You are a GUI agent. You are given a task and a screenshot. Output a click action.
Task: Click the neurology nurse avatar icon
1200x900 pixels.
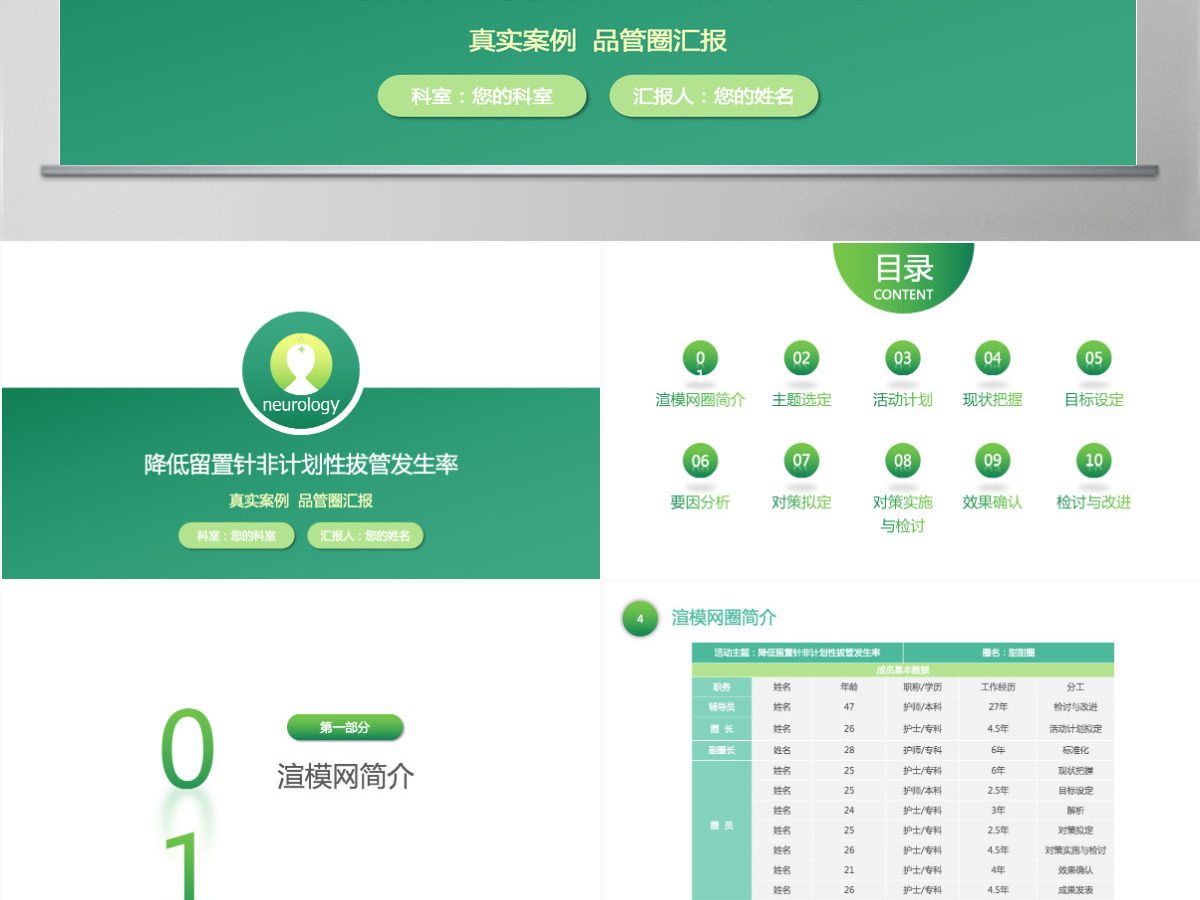pos(300,370)
